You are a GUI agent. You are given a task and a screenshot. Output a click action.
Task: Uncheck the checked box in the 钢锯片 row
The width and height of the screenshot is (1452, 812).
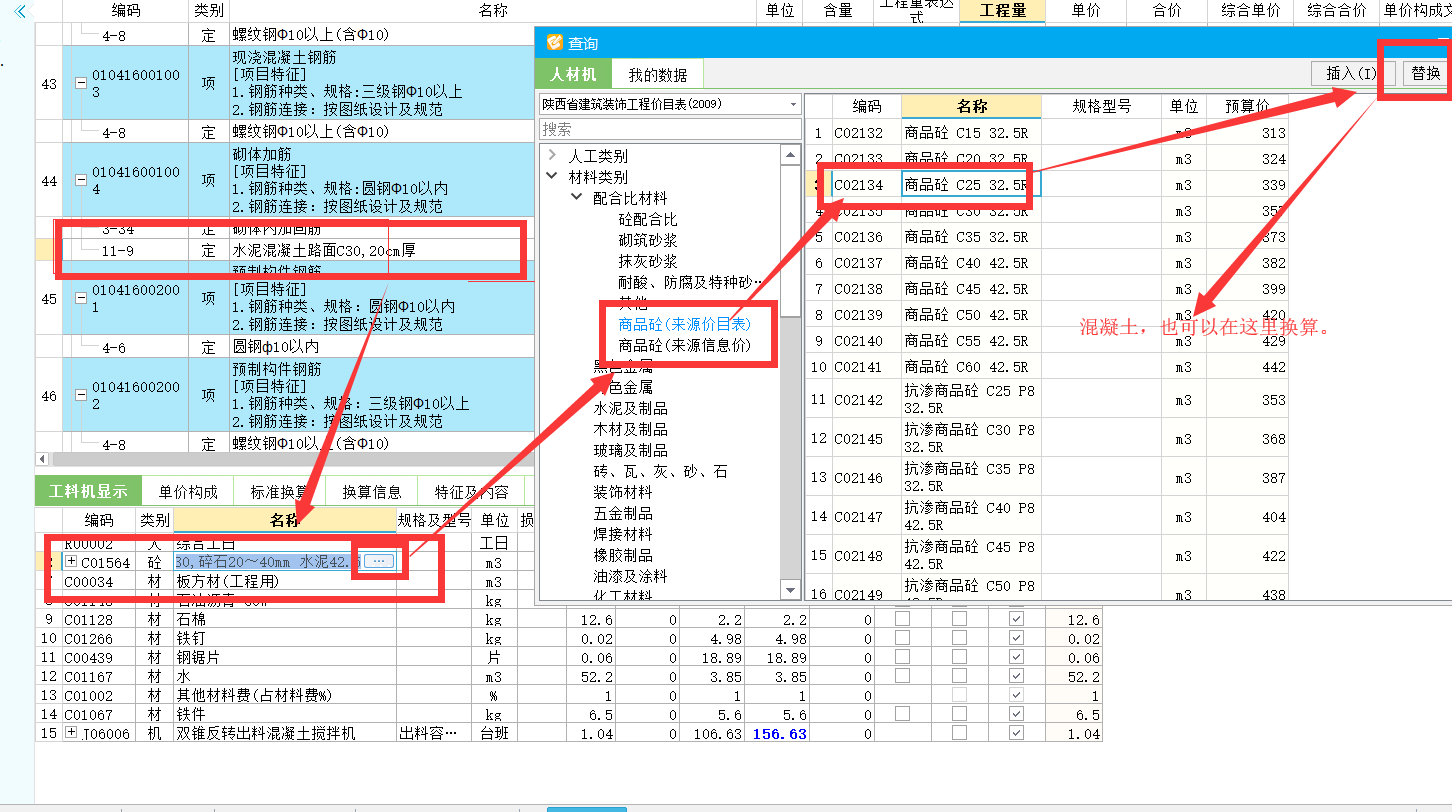click(x=1017, y=658)
